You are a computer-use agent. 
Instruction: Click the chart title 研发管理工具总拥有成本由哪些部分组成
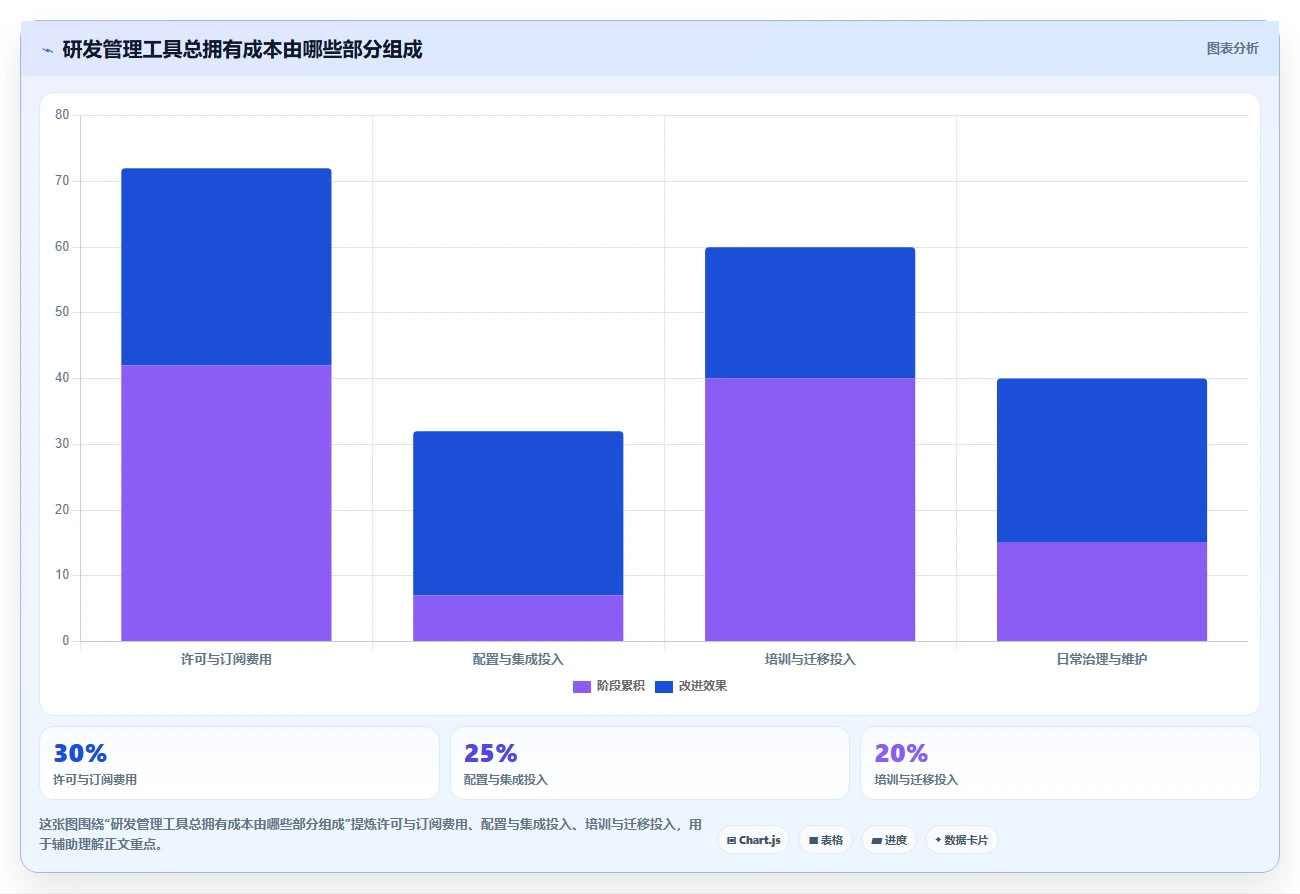coord(242,49)
